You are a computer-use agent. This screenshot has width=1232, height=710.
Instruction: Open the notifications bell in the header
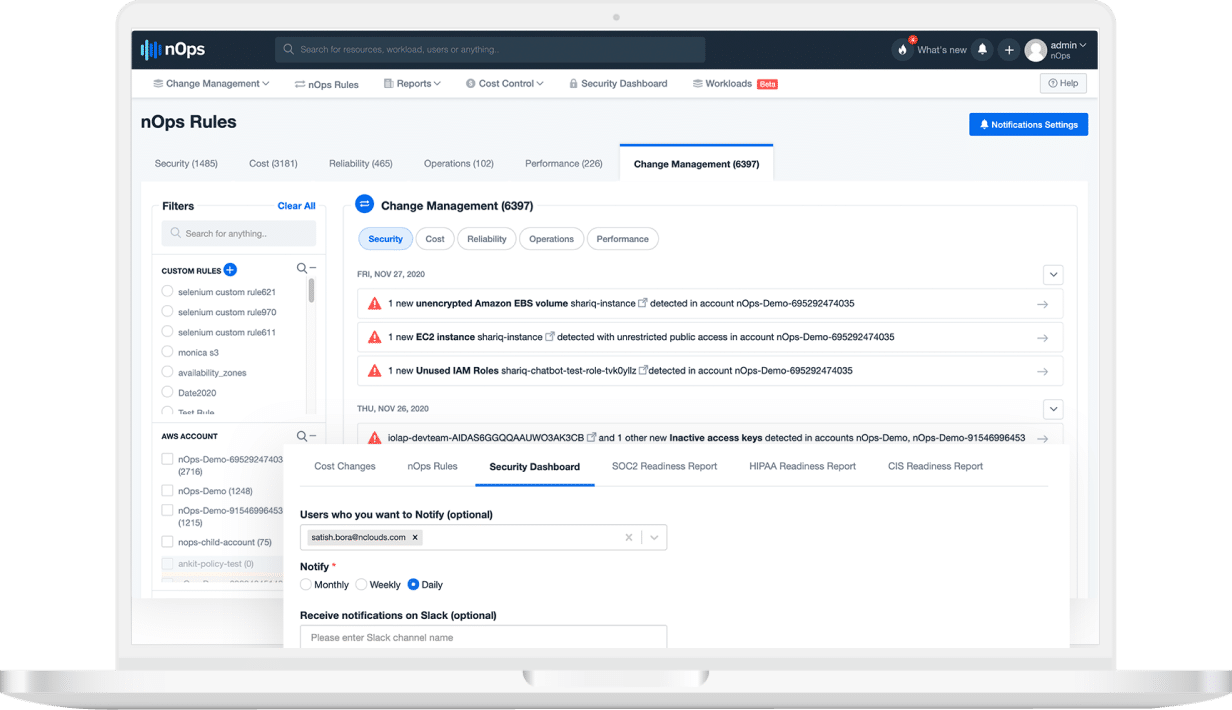point(982,49)
